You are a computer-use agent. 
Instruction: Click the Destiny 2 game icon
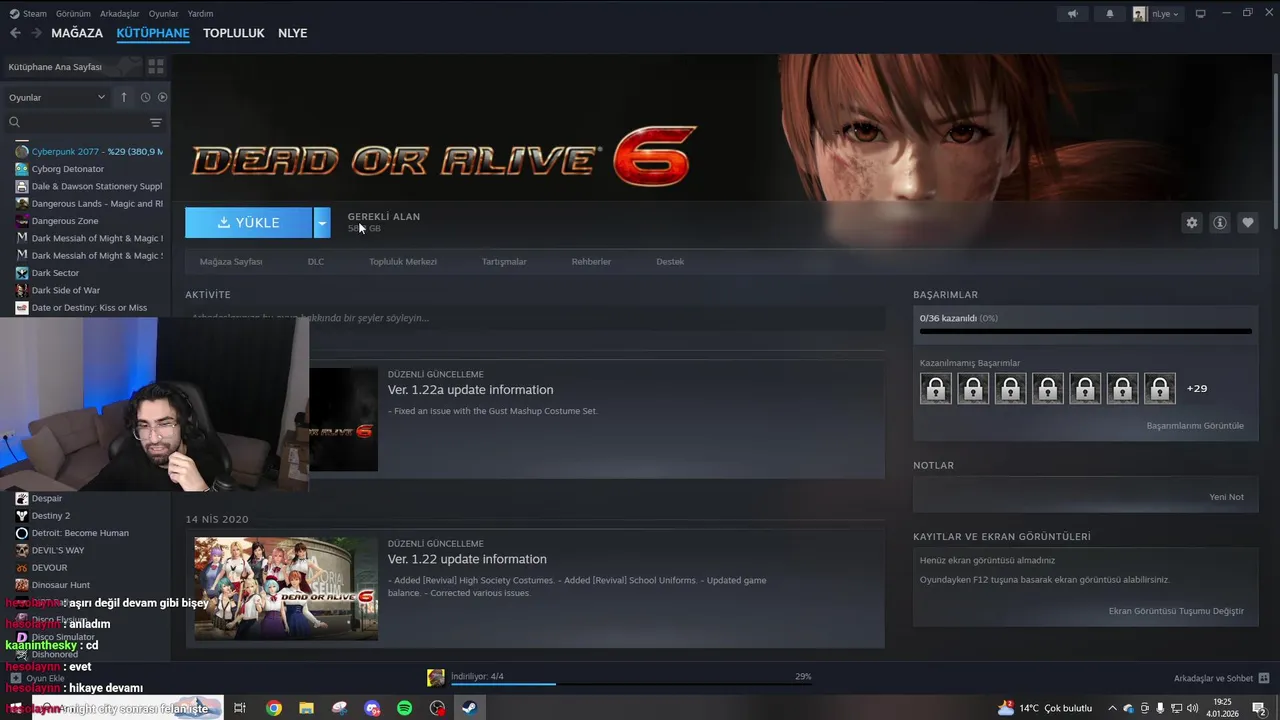tap(22, 515)
